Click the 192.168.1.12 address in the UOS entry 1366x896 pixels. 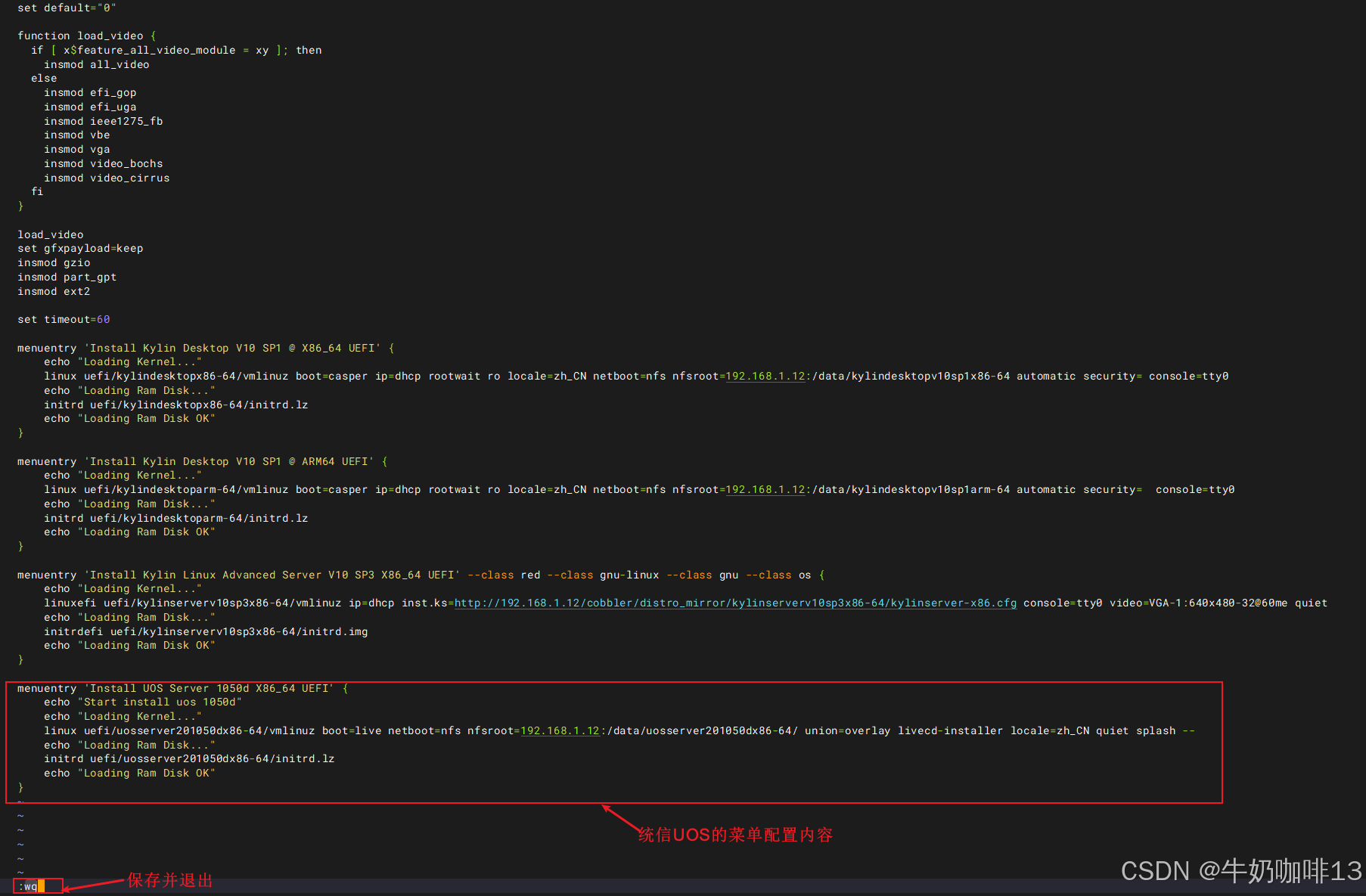pyautogui.click(x=560, y=730)
